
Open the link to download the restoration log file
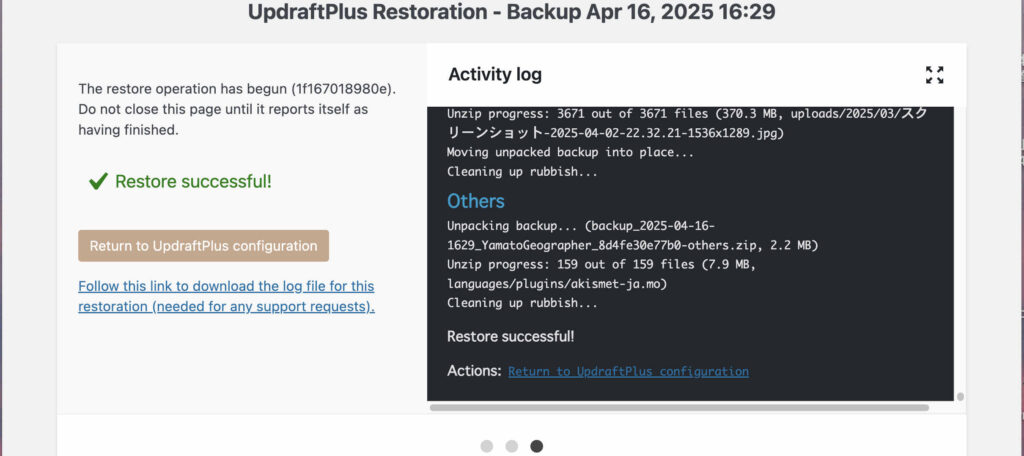(227, 297)
